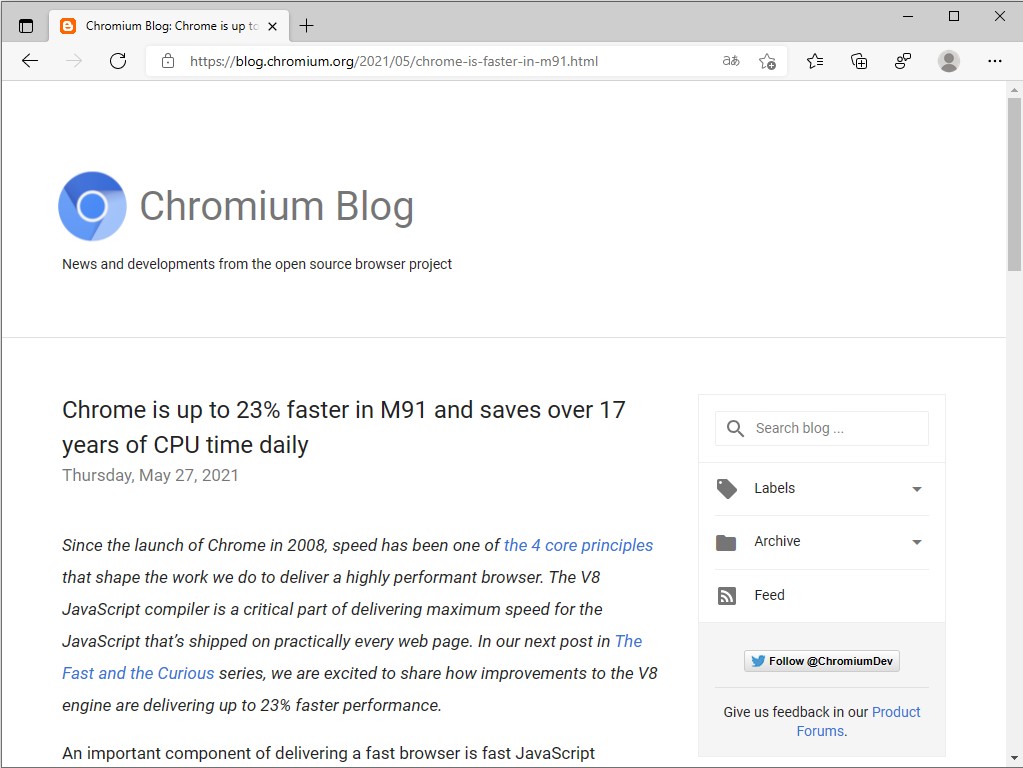Click the Archive folder icon

(x=726, y=542)
